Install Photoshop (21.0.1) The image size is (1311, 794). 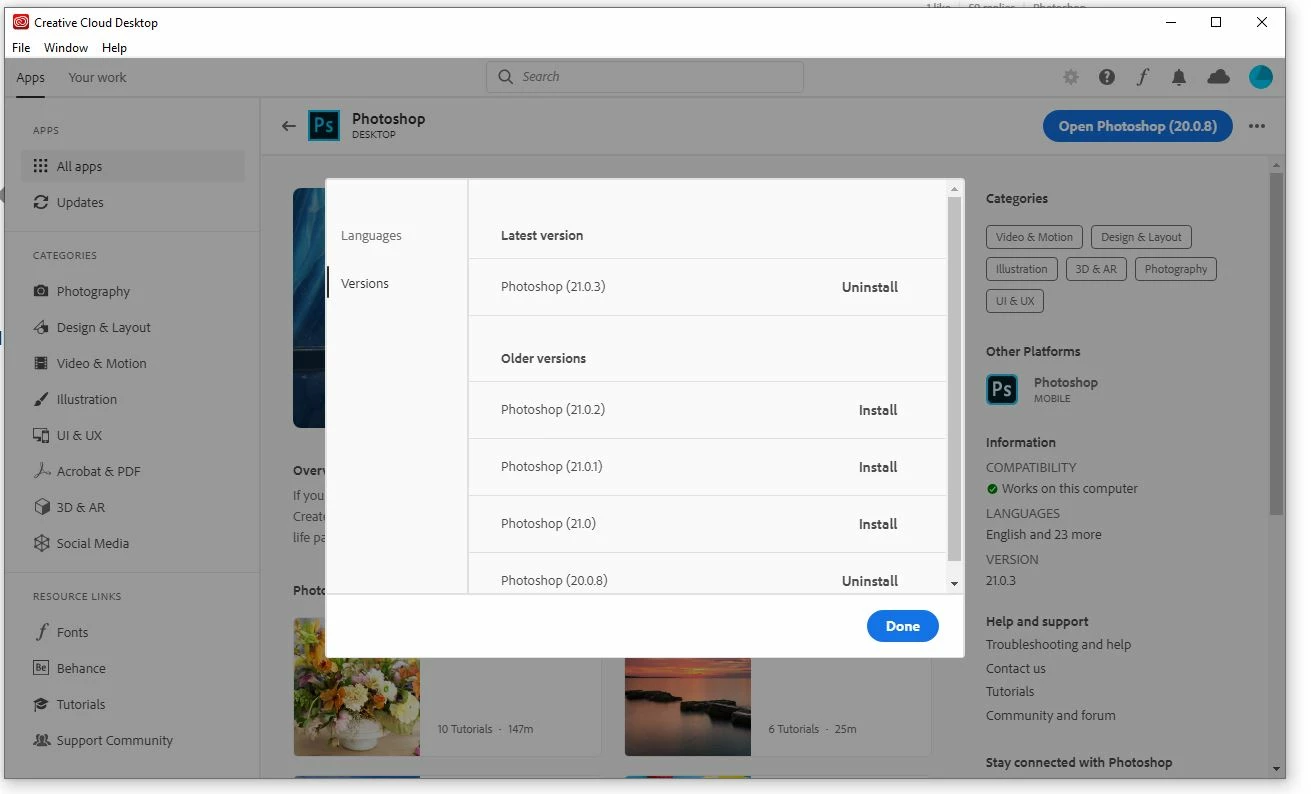[x=878, y=467]
